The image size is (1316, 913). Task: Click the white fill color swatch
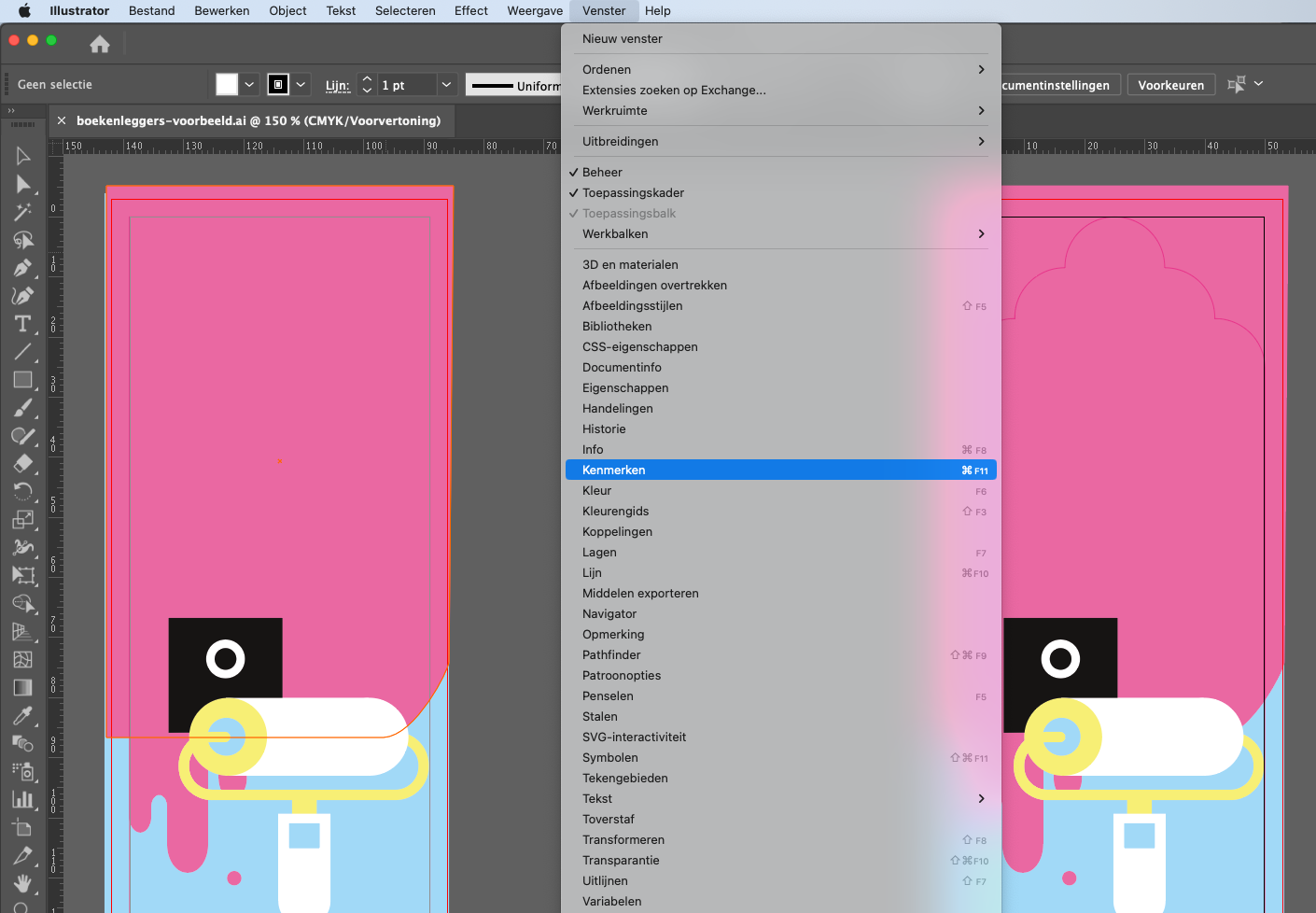[x=227, y=85]
